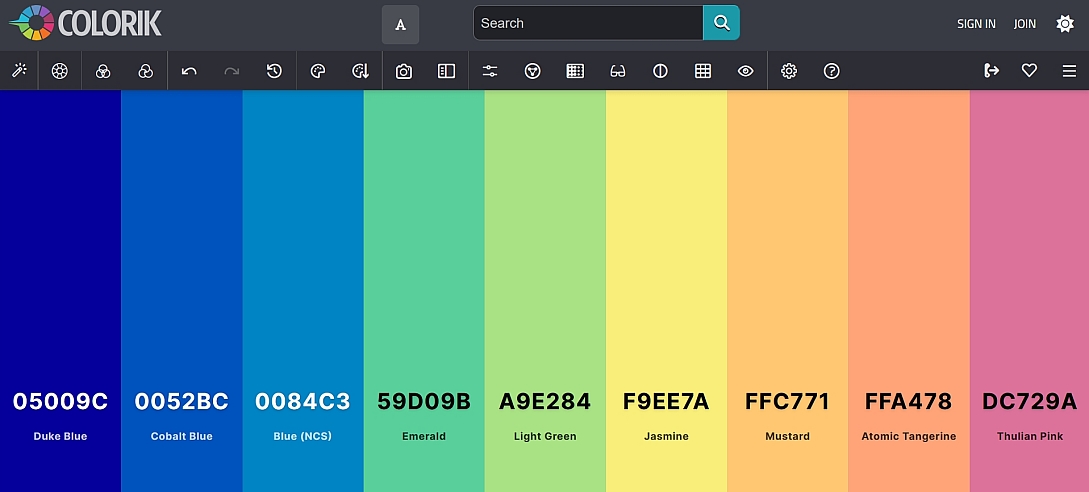This screenshot has height=492, width=1089.
Task: Click the palette with down arrow icon
Action: 360,71
